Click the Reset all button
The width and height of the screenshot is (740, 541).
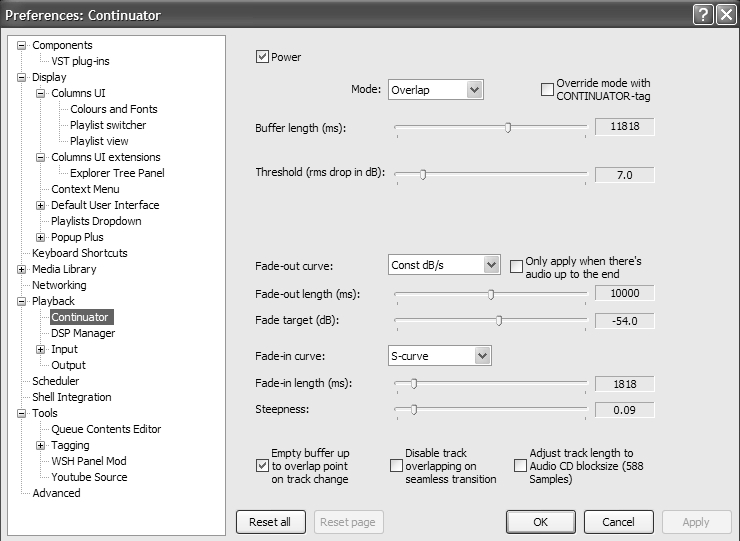coord(270,522)
